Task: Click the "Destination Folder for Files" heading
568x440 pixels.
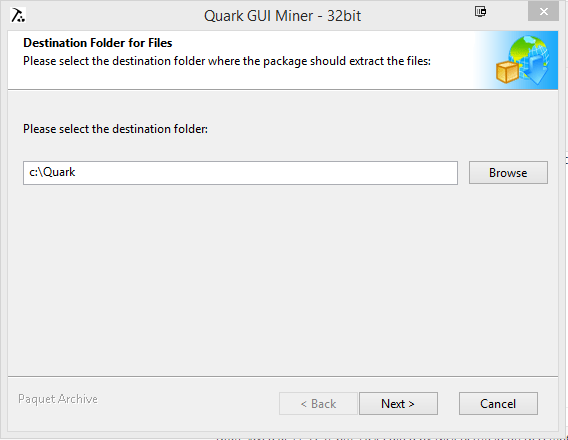Action: click(x=97, y=43)
